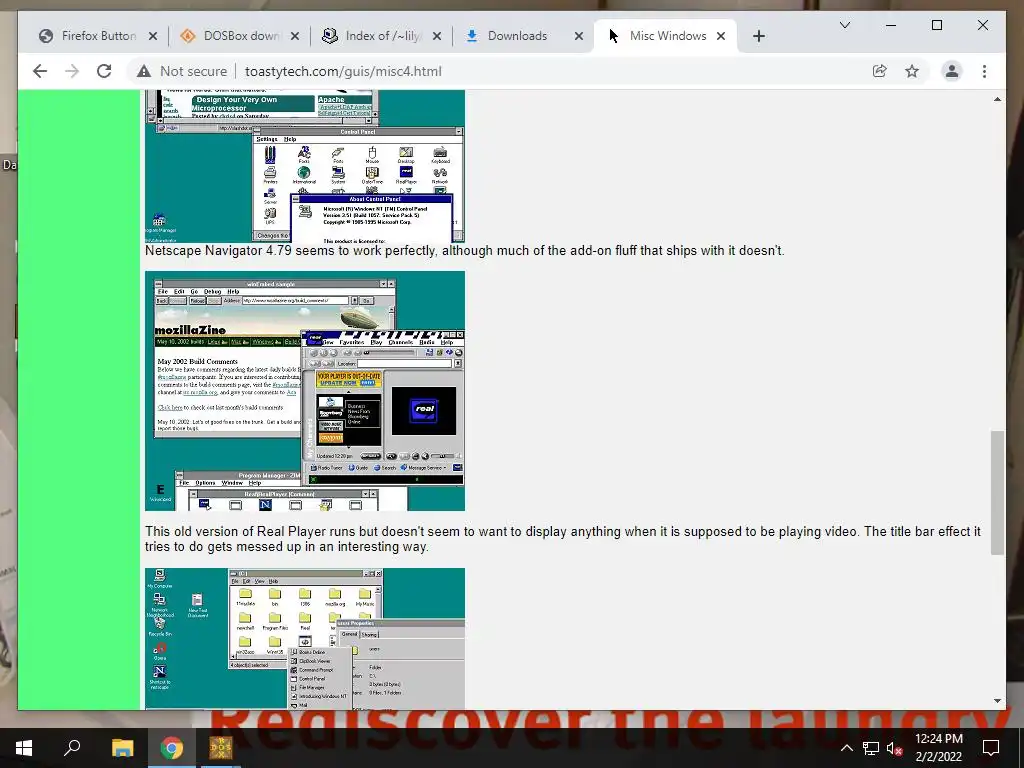Close the Downloads tab
1024x768 pixels.
(579, 37)
